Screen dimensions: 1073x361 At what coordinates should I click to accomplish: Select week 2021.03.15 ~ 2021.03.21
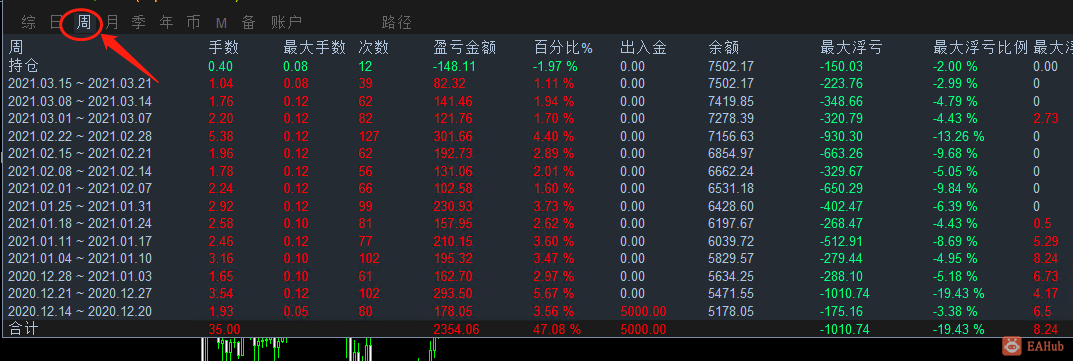coord(79,83)
